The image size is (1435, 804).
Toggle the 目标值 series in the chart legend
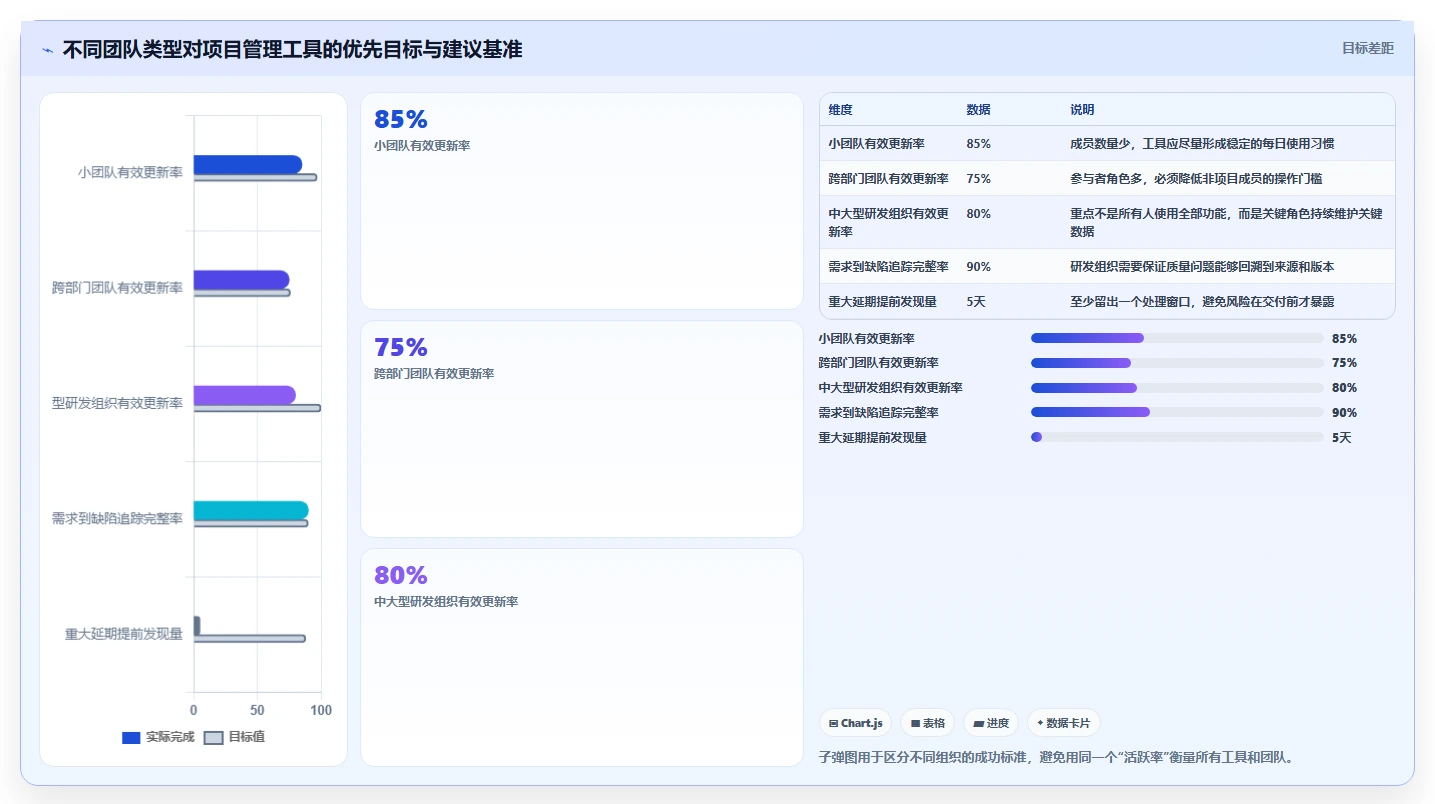pyautogui.click(x=235, y=737)
